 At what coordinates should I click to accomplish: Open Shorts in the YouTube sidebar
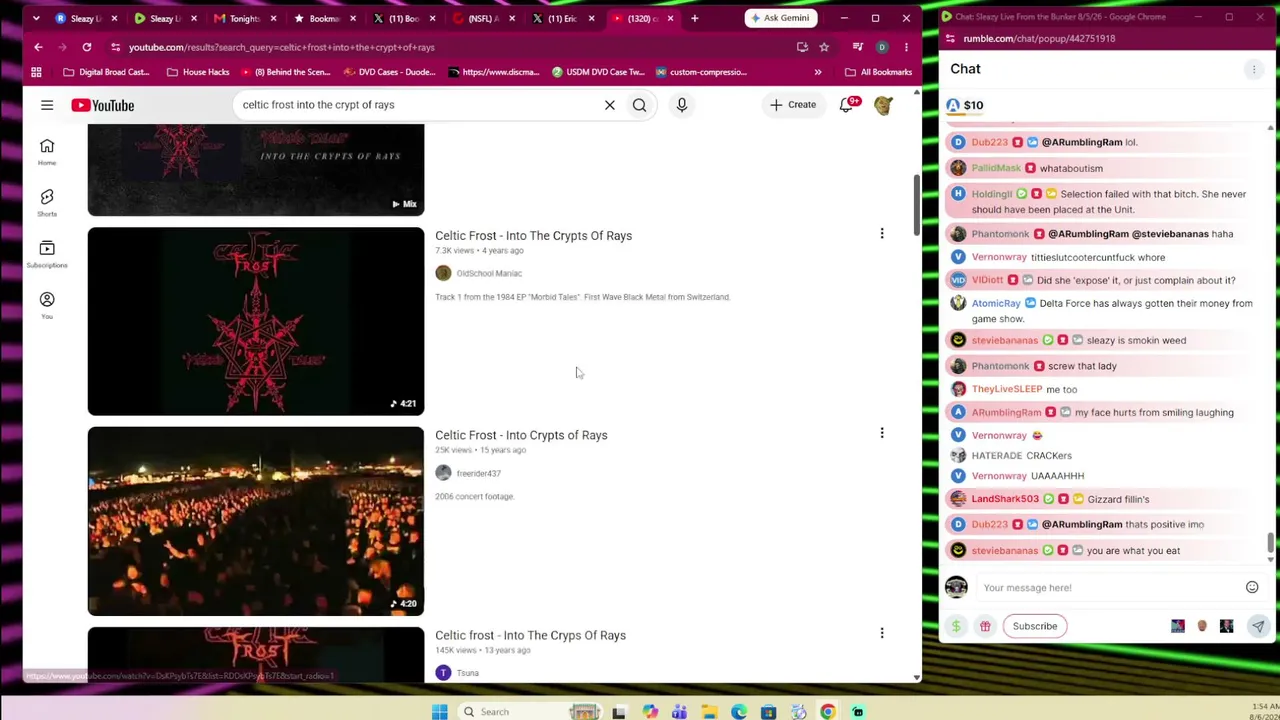(47, 203)
